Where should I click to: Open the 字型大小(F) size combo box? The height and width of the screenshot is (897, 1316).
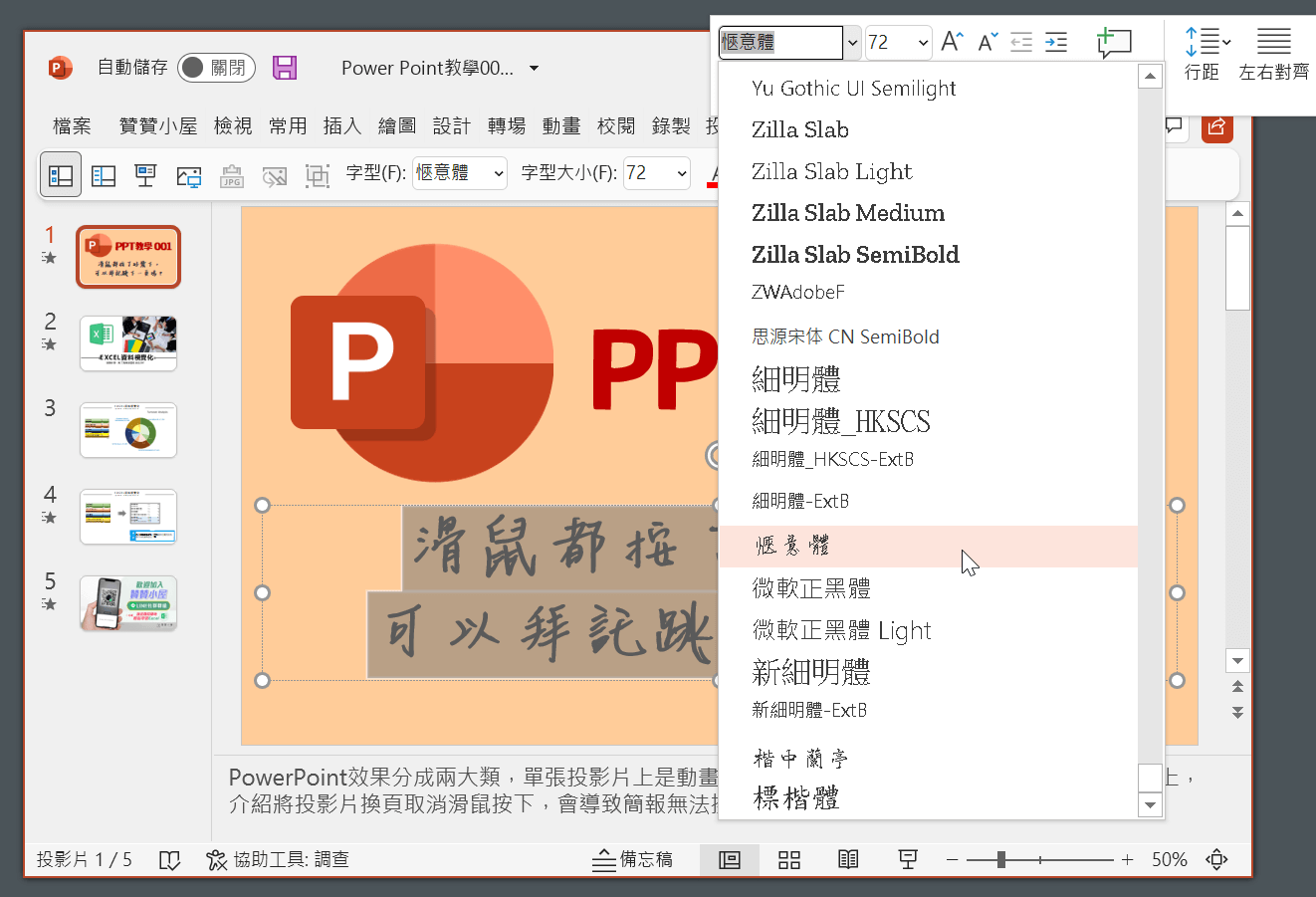[x=657, y=174]
